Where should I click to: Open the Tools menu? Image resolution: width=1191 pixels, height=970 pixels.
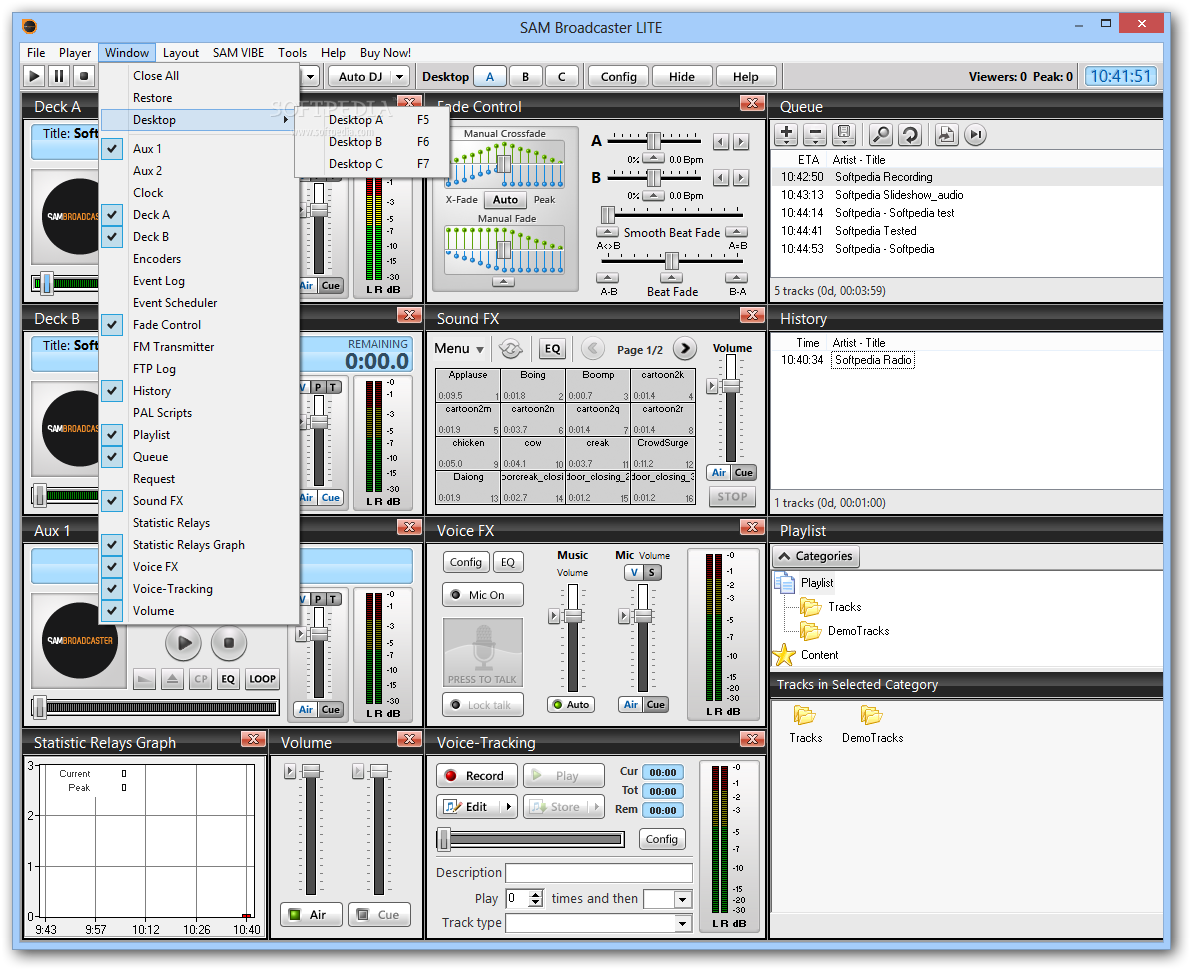click(292, 52)
